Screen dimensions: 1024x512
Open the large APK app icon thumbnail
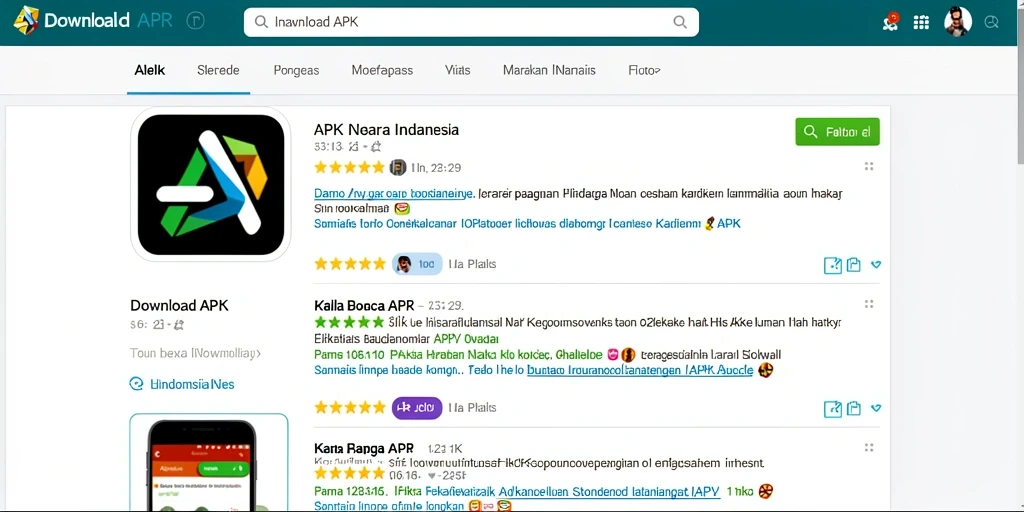(x=211, y=184)
